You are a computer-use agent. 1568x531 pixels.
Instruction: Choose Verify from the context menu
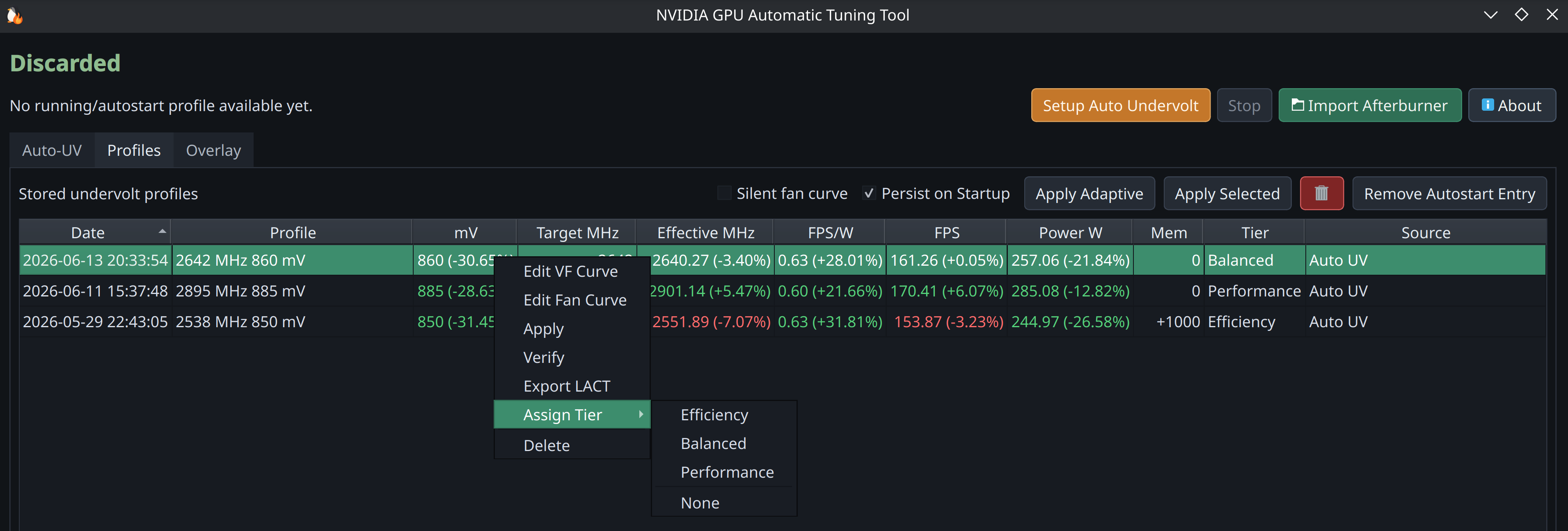point(572,357)
